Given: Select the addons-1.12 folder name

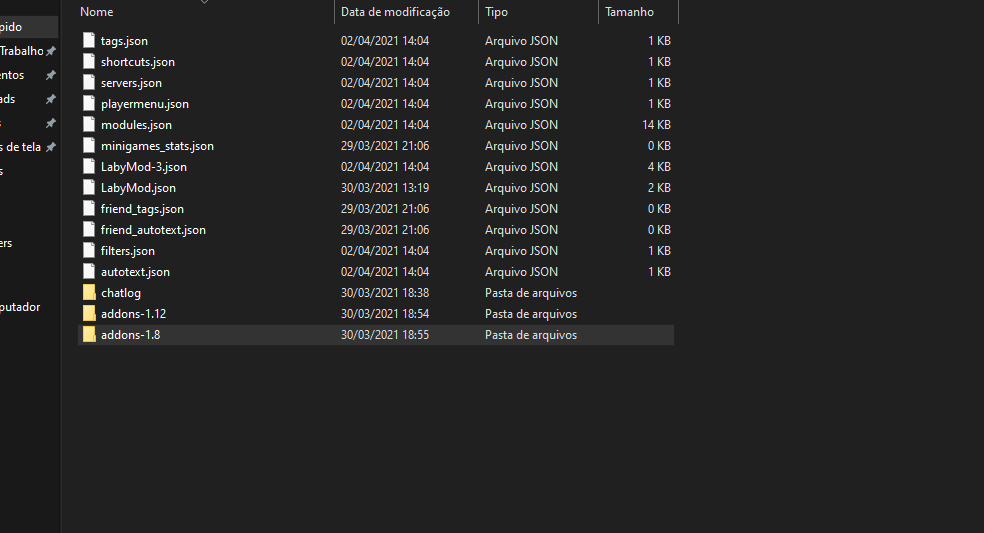Looking at the screenshot, I should (134, 314).
